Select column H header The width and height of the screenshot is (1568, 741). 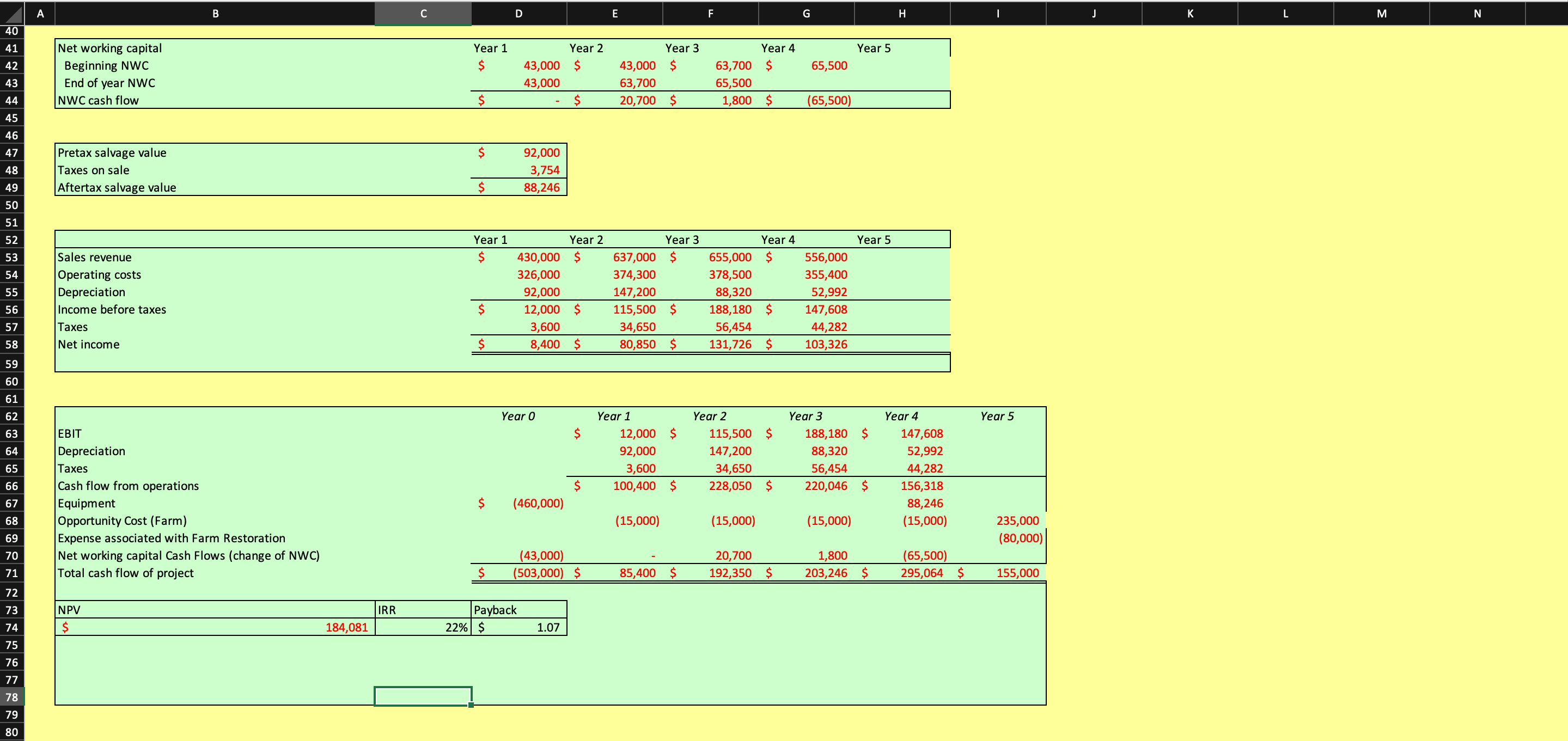tap(901, 14)
